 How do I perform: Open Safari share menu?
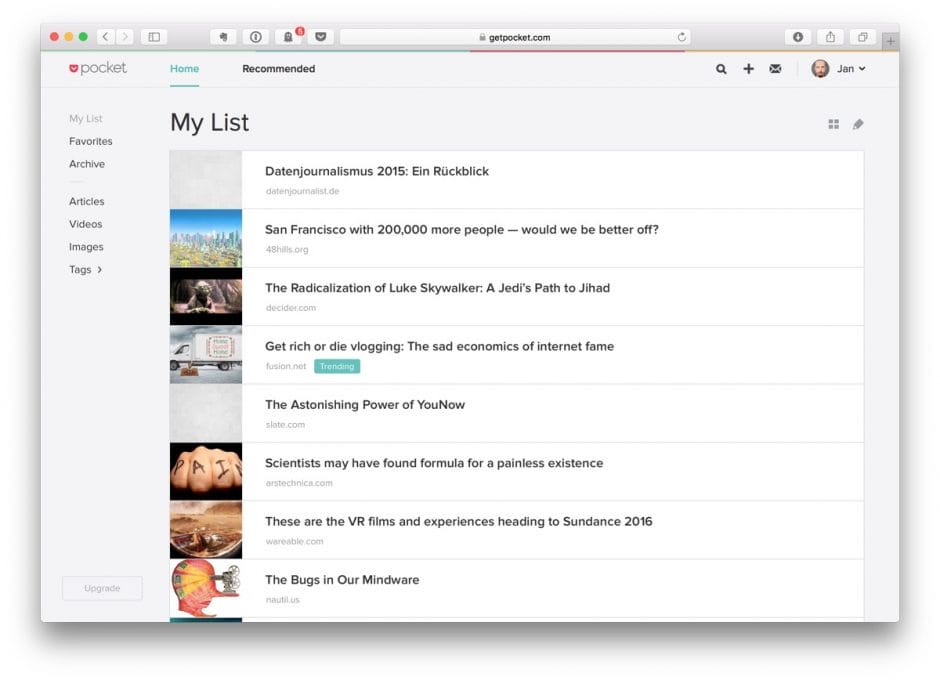pos(830,37)
